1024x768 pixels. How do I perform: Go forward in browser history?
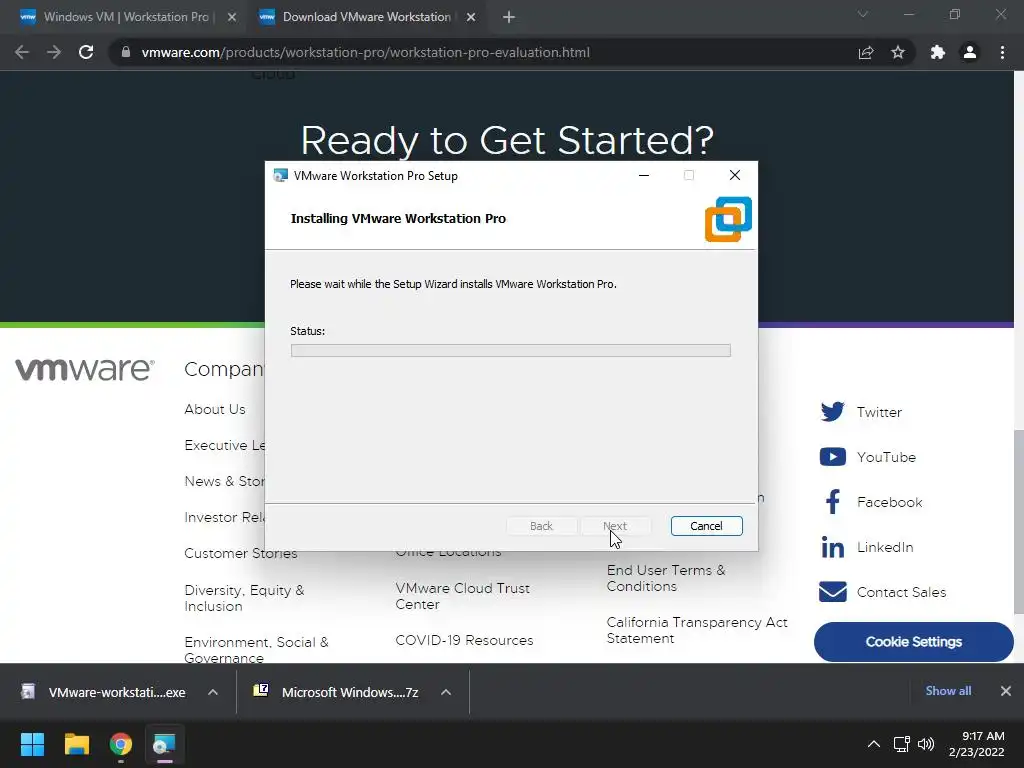point(54,52)
